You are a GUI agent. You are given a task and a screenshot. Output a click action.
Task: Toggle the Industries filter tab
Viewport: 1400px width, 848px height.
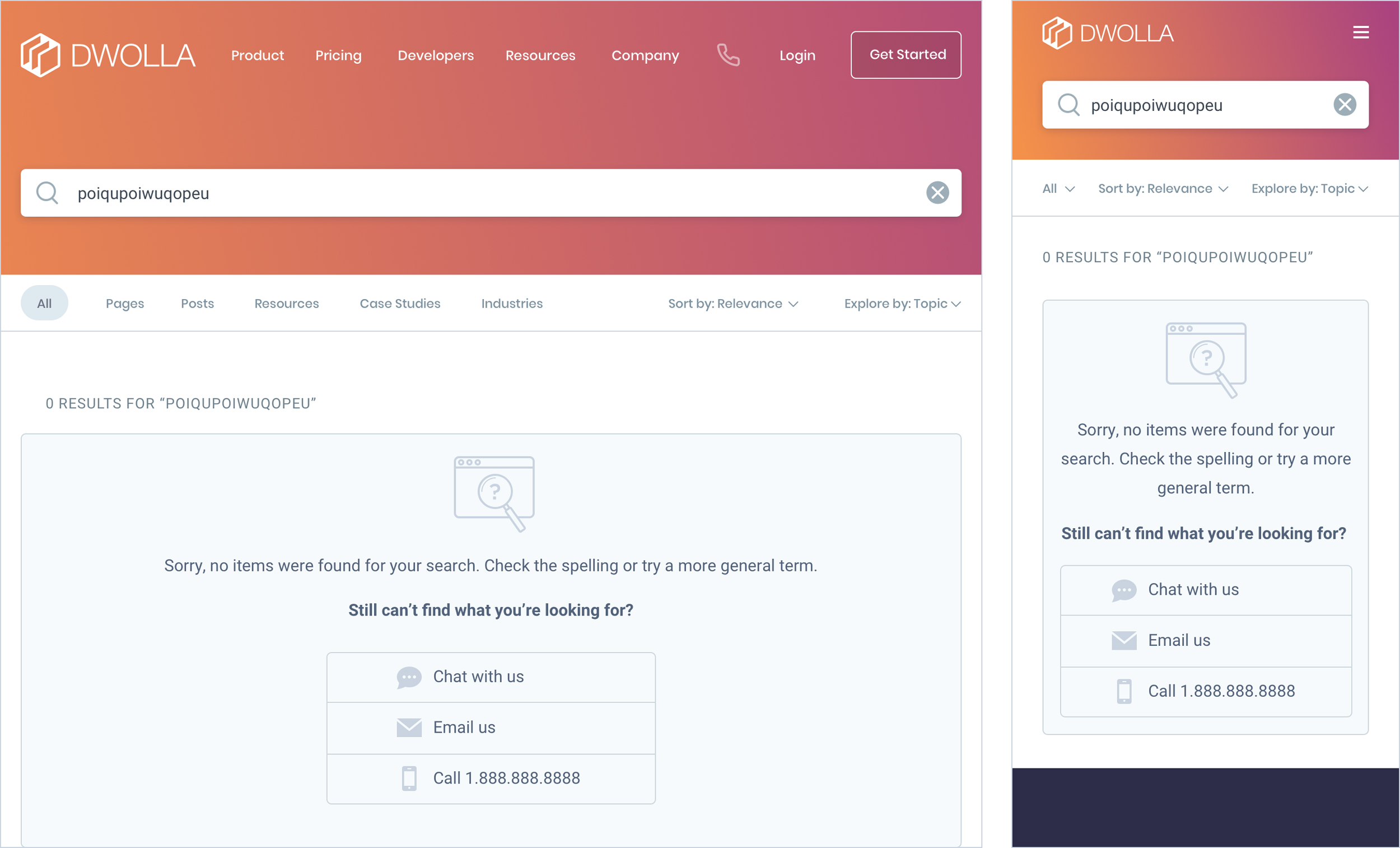point(512,303)
